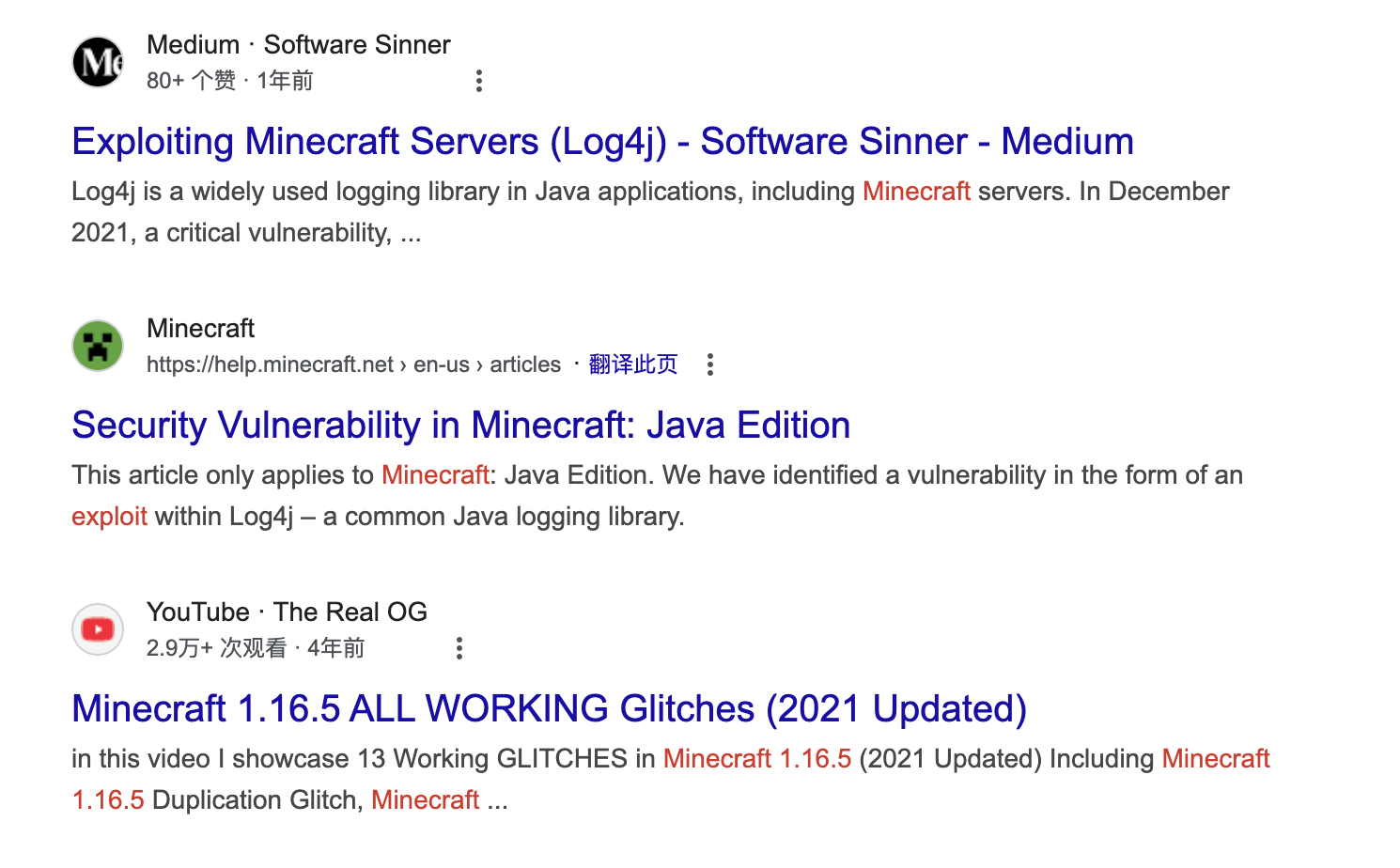The image size is (1400, 868).
Task: Open three-dot menu for YouTube result
Action: (459, 648)
